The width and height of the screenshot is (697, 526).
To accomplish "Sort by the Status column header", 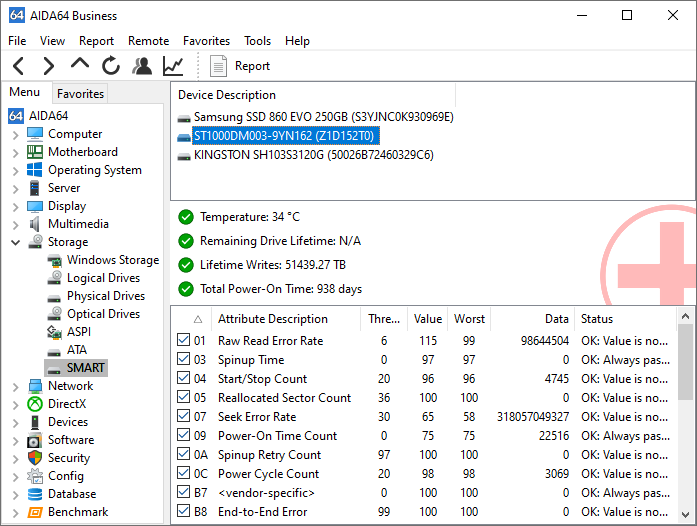I will coord(625,319).
